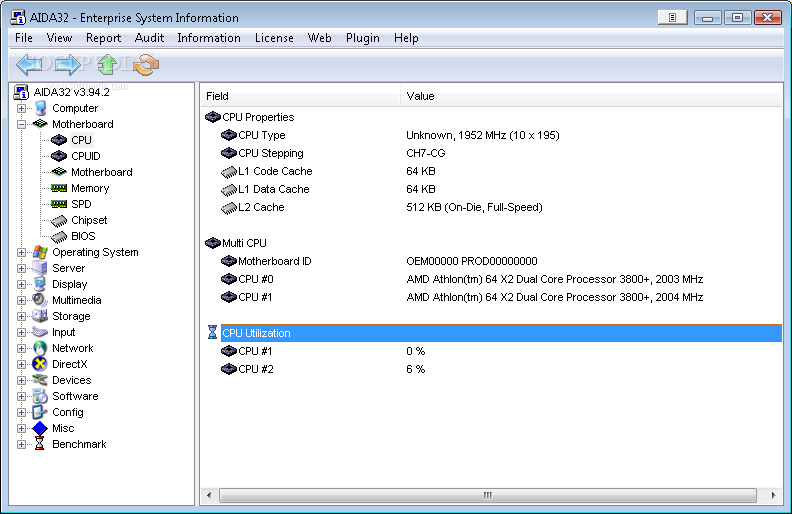Click the Back arrow toolbar icon
Viewport: 792px width, 514px height.
pyautogui.click(x=29, y=64)
